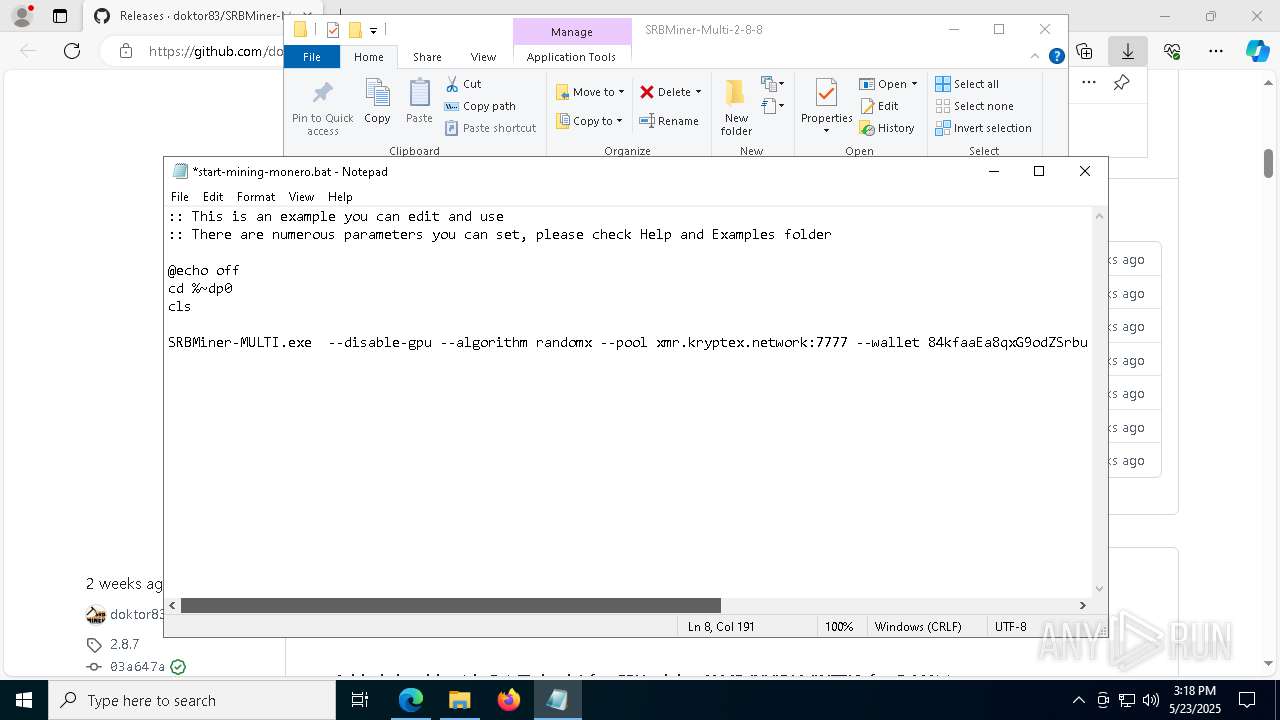Click the Edge address bar URL

click(215, 51)
